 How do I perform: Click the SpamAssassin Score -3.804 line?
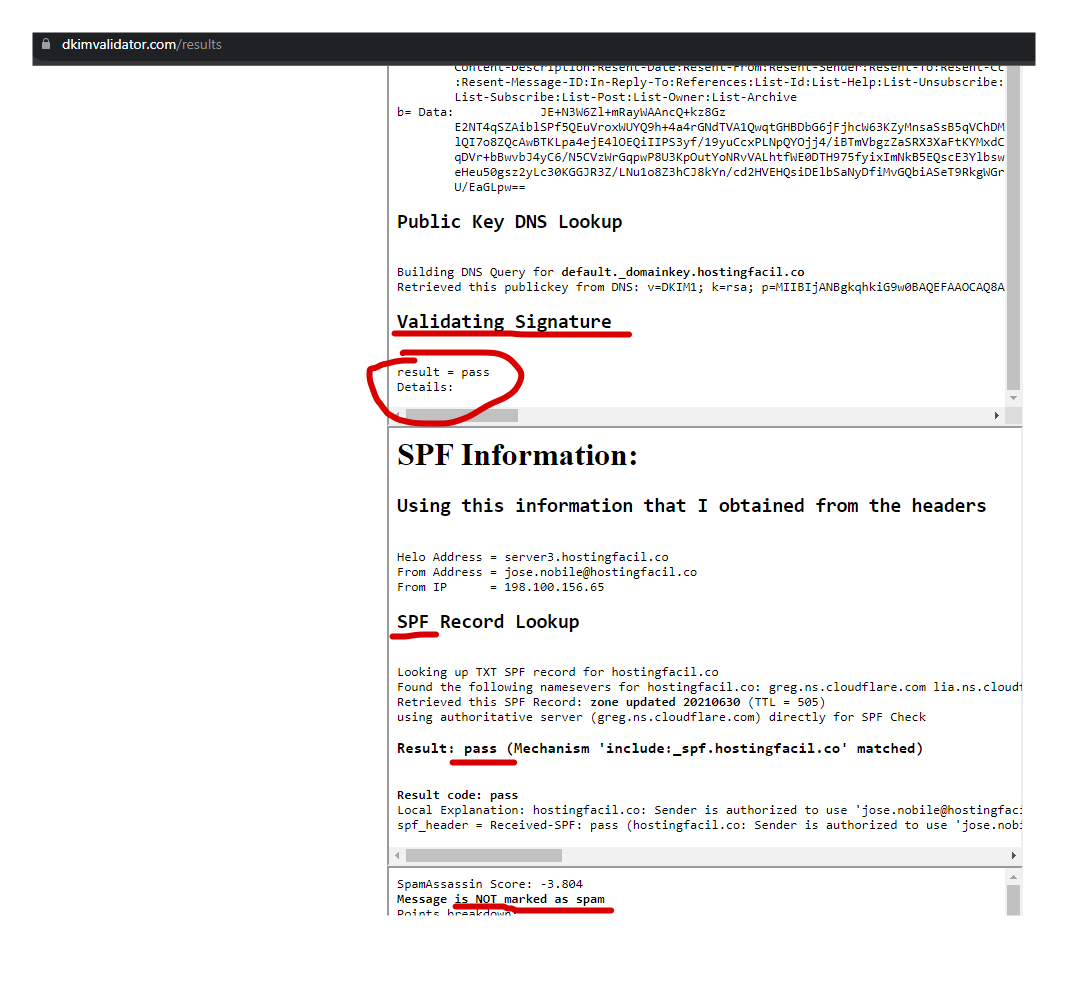(489, 884)
